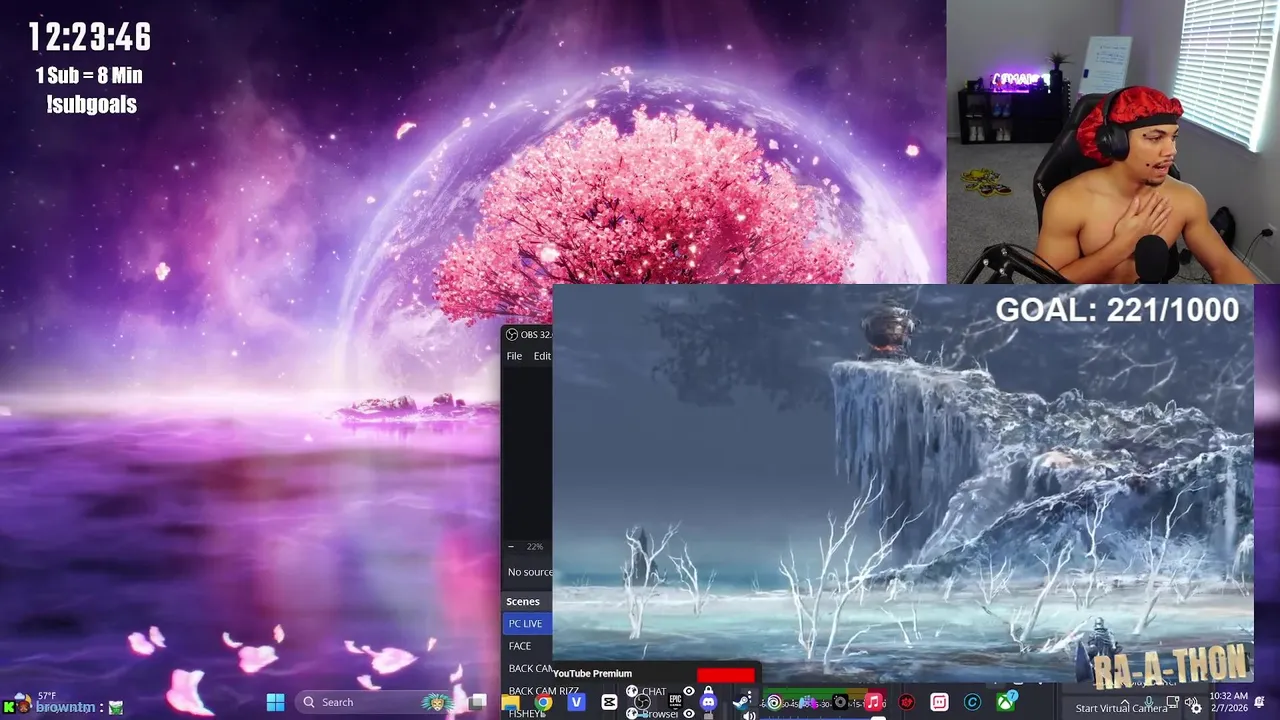Click the YouTube Premium tooltip label
This screenshot has height=720, width=1280.
pyautogui.click(x=592, y=674)
